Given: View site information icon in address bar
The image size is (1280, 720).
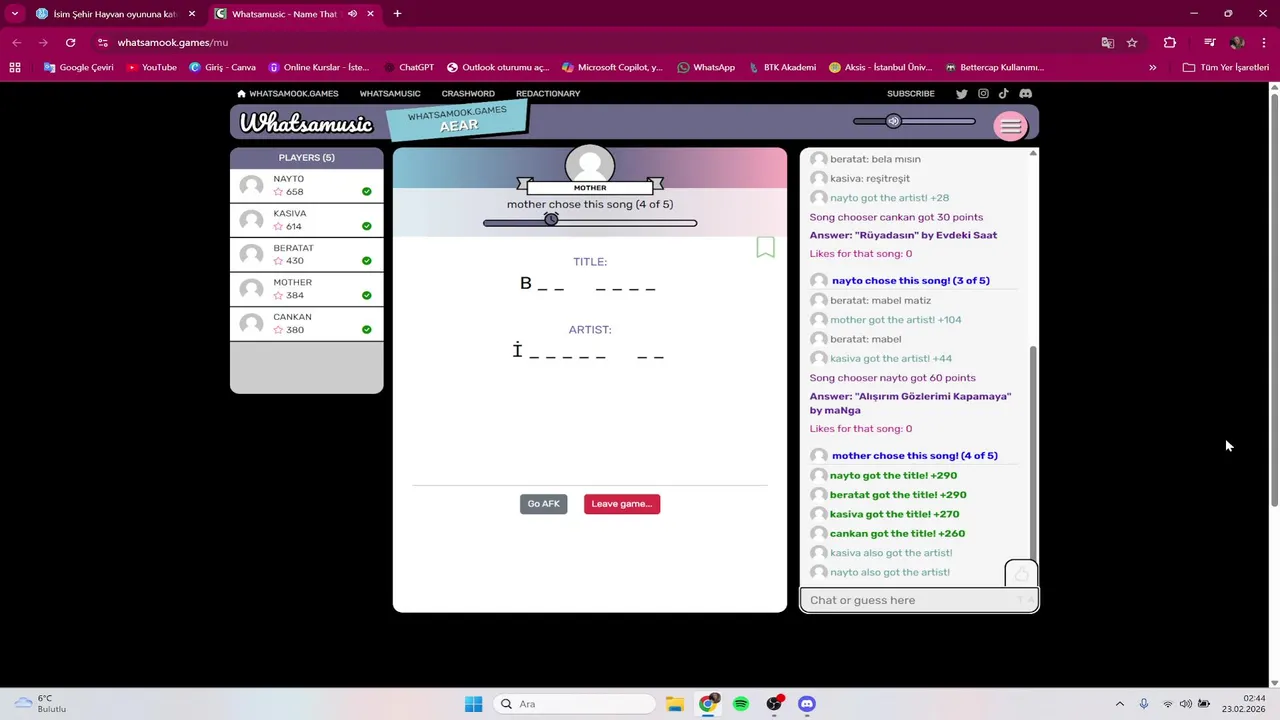Looking at the screenshot, I should pyautogui.click(x=102, y=43).
